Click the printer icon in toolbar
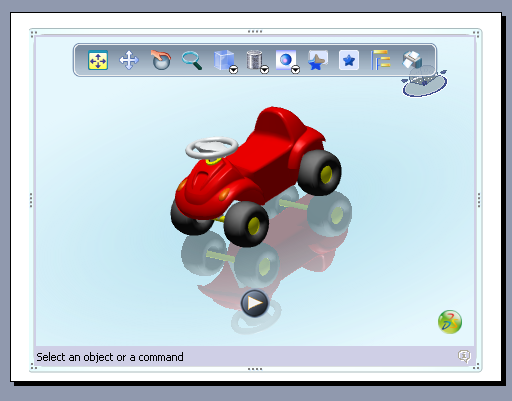The height and width of the screenshot is (401, 512). coord(412,60)
